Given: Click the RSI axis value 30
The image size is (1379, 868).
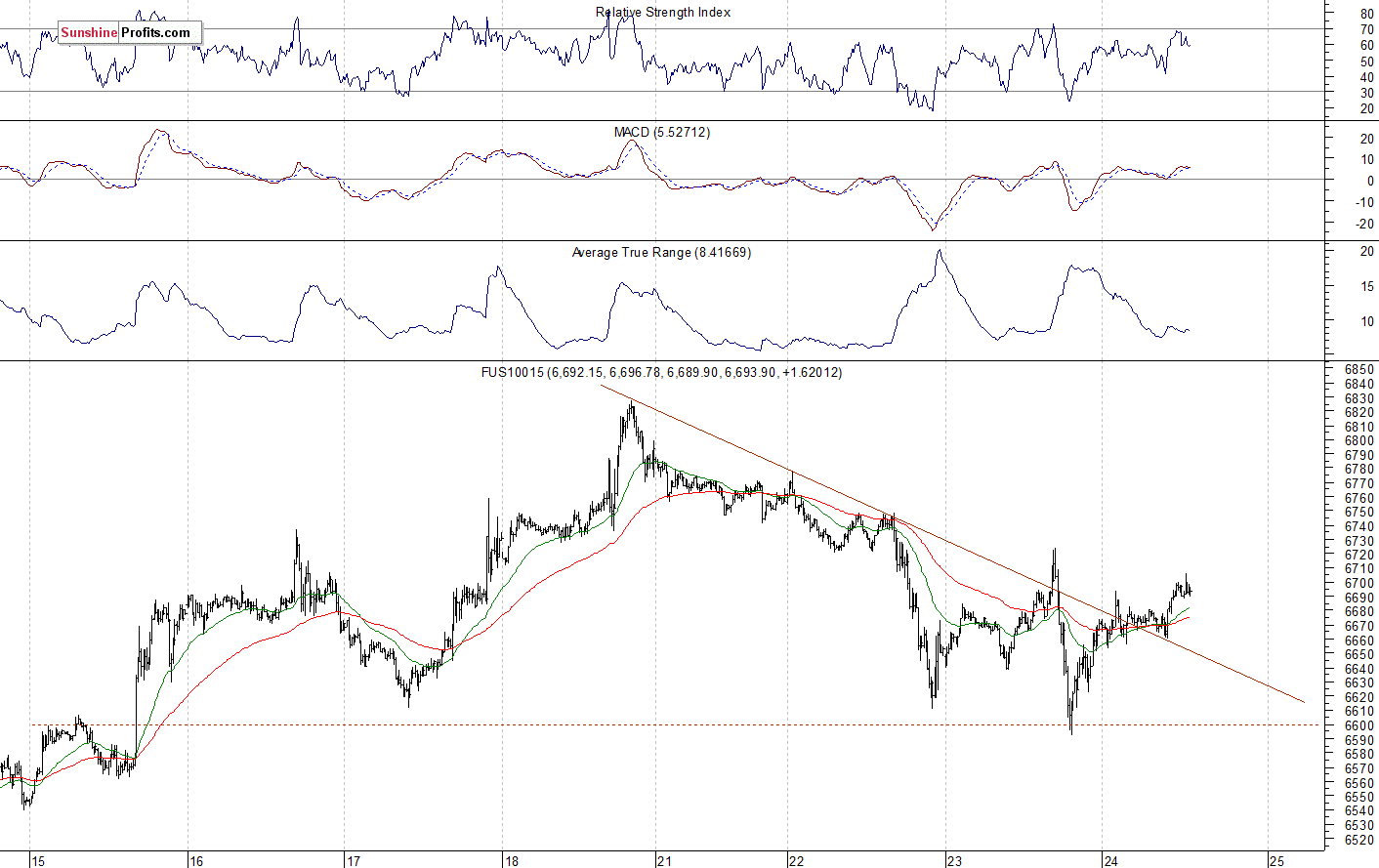Looking at the screenshot, I should [x=1366, y=93].
